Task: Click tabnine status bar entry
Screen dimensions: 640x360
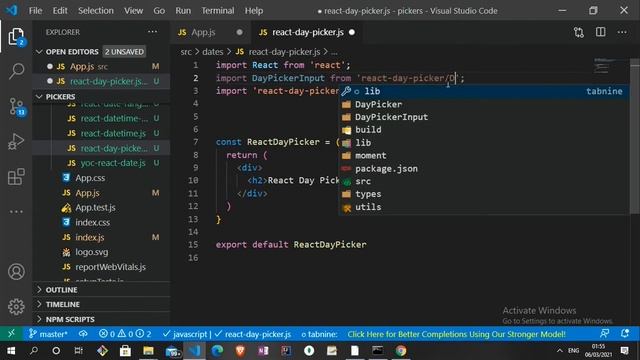Action: tap(319, 334)
